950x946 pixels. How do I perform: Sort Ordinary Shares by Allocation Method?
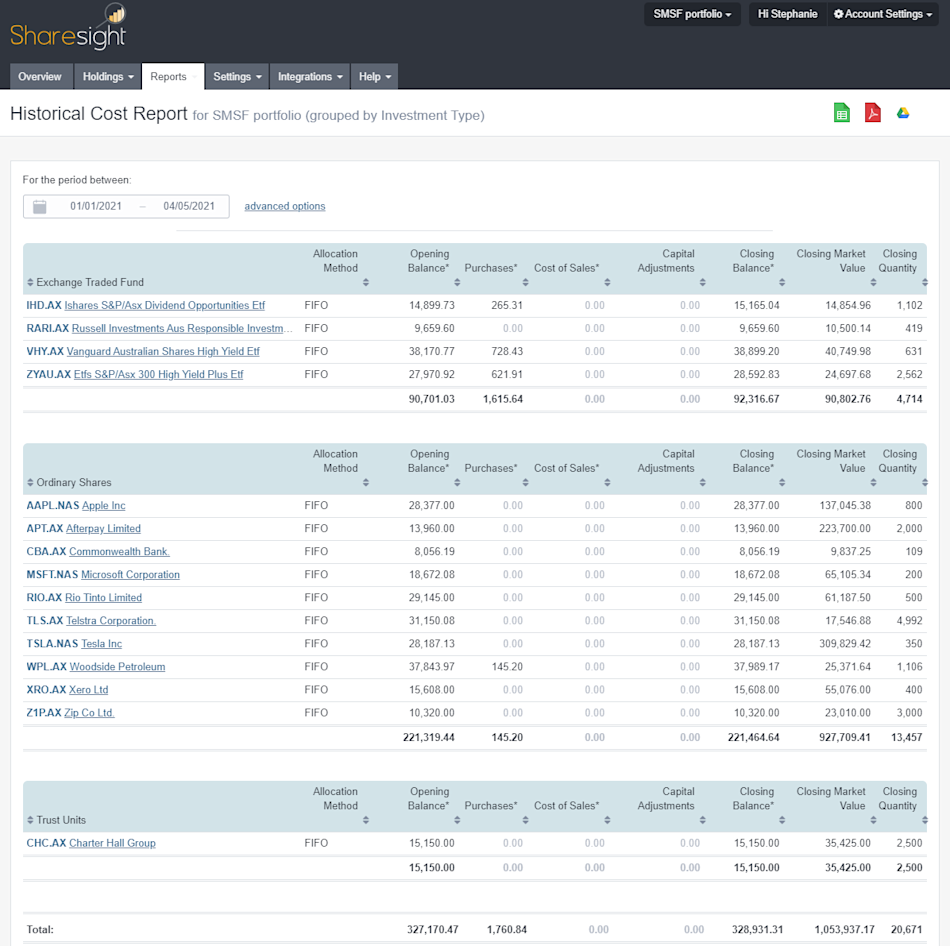(365, 482)
